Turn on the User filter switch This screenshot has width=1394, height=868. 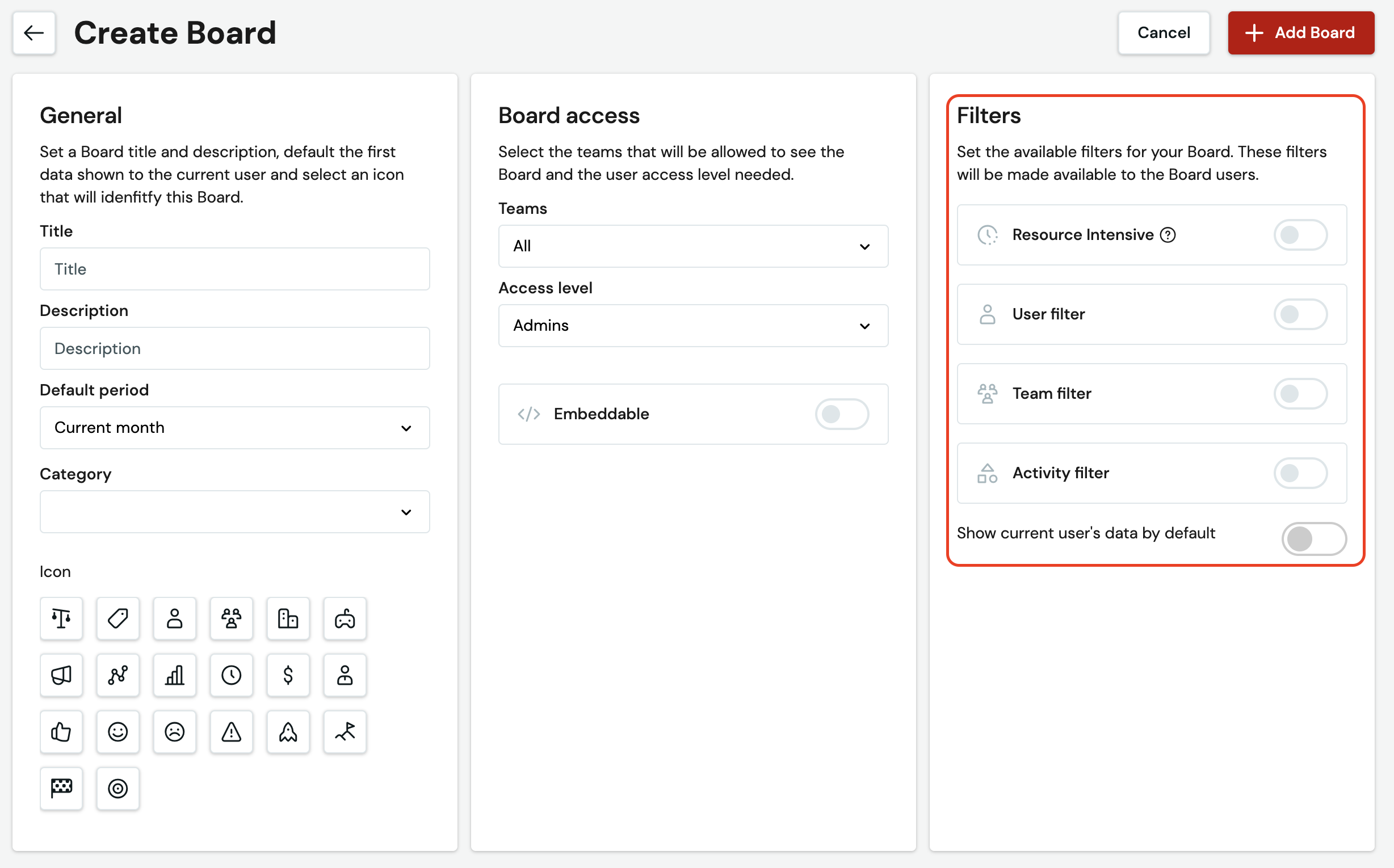(1300, 314)
